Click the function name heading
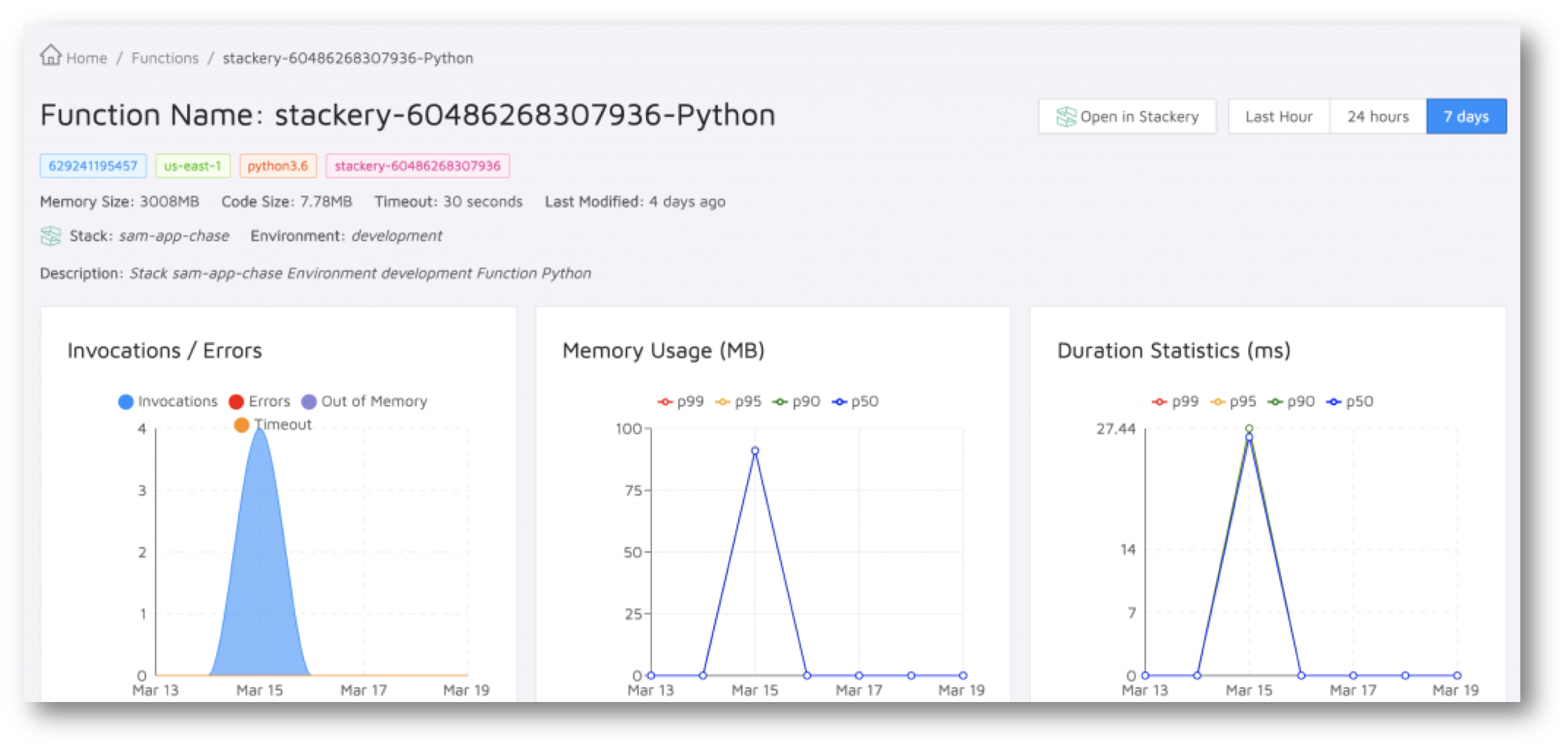Image resolution: width=1568 pixels, height=750 pixels. [x=407, y=115]
